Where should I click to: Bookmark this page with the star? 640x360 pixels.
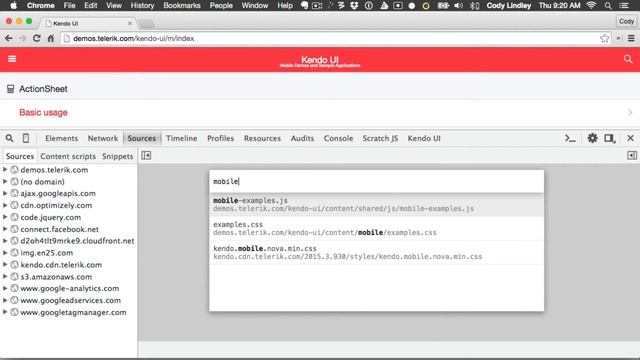coord(604,38)
